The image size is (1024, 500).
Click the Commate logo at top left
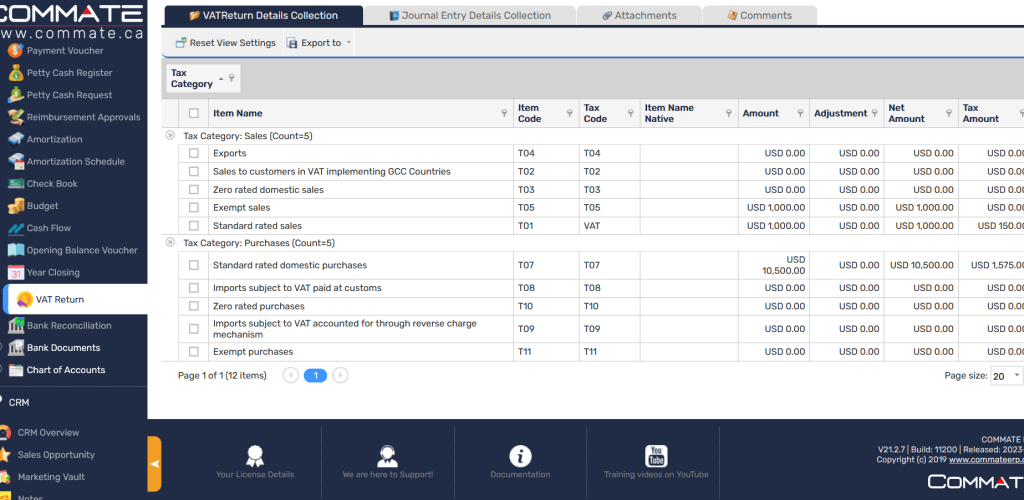[72, 20]
